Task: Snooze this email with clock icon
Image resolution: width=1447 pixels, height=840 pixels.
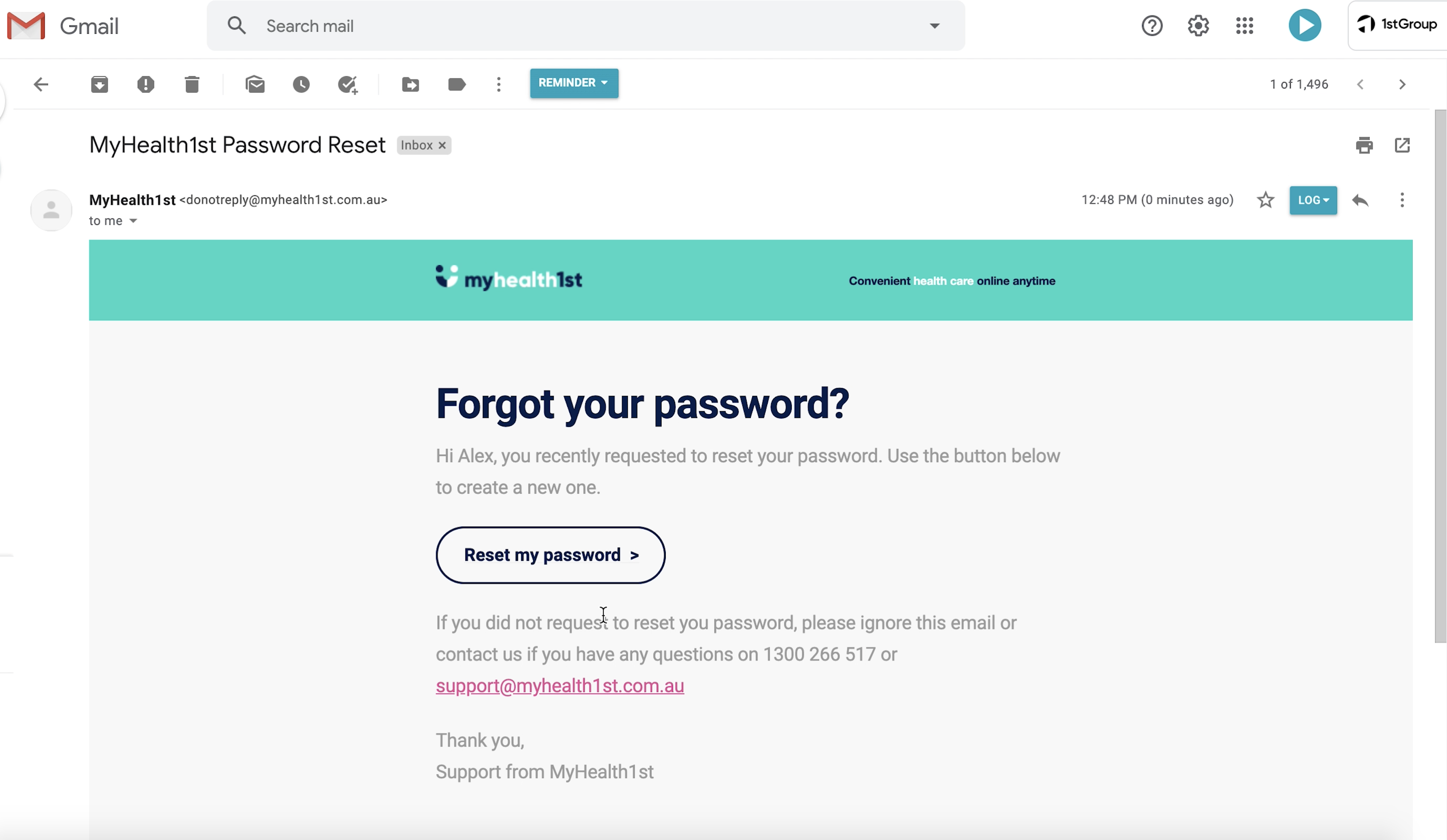Action: [x=301, y=84]
